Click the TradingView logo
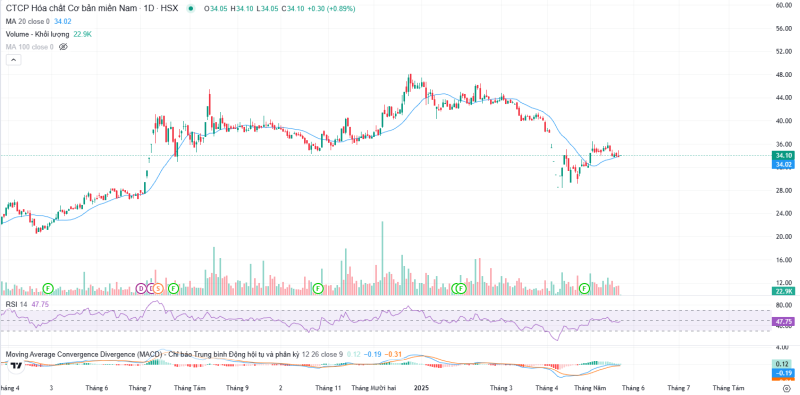This screenshot has height=395, width=800. click(16, 366)
